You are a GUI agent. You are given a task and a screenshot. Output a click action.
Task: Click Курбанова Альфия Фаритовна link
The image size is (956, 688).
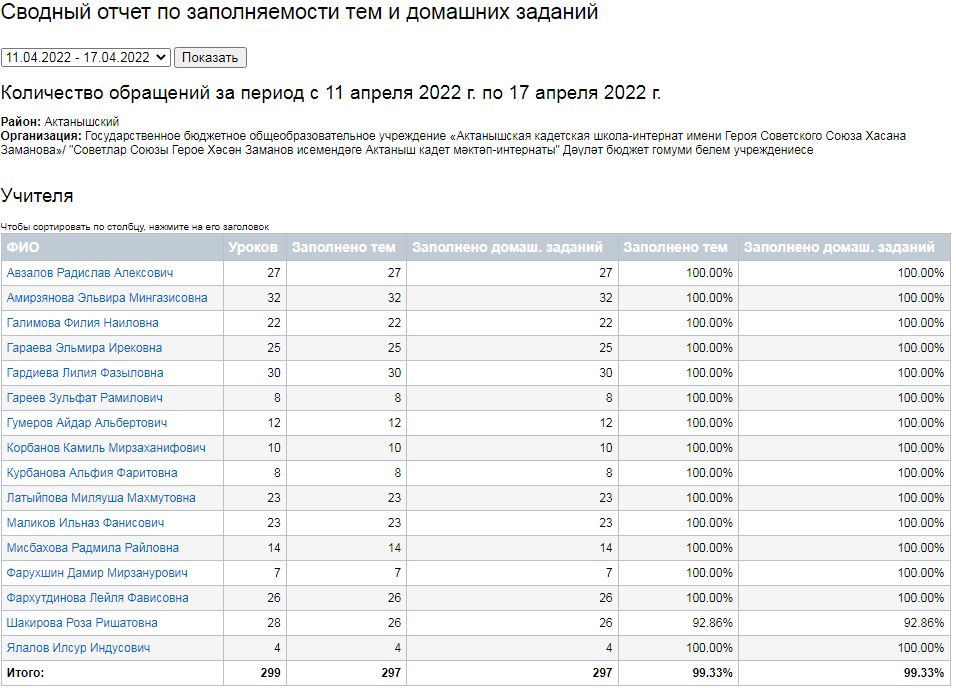92,473
